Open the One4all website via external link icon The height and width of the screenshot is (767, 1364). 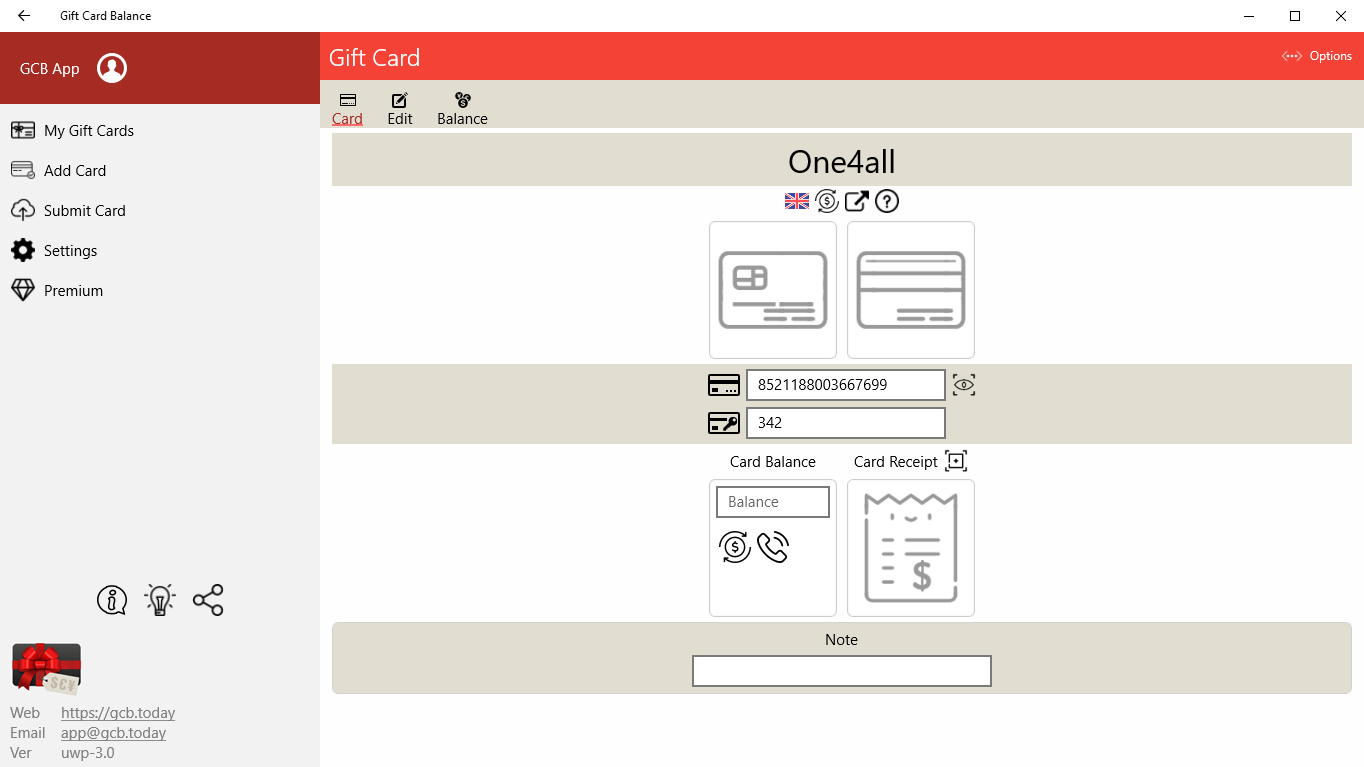point(856,201)
